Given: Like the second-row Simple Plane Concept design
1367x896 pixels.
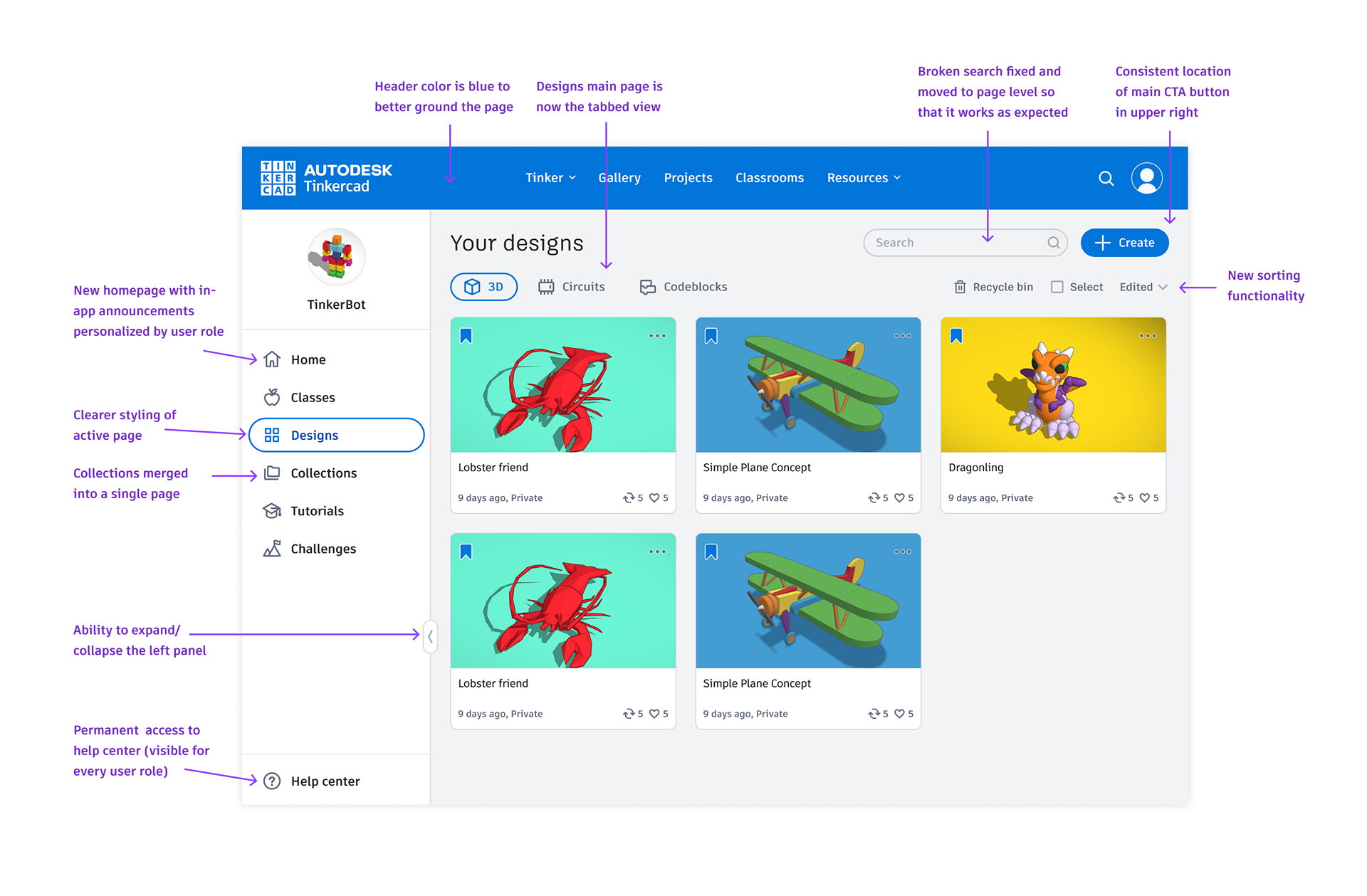Looking at the screenshot, I should (899, 714).
